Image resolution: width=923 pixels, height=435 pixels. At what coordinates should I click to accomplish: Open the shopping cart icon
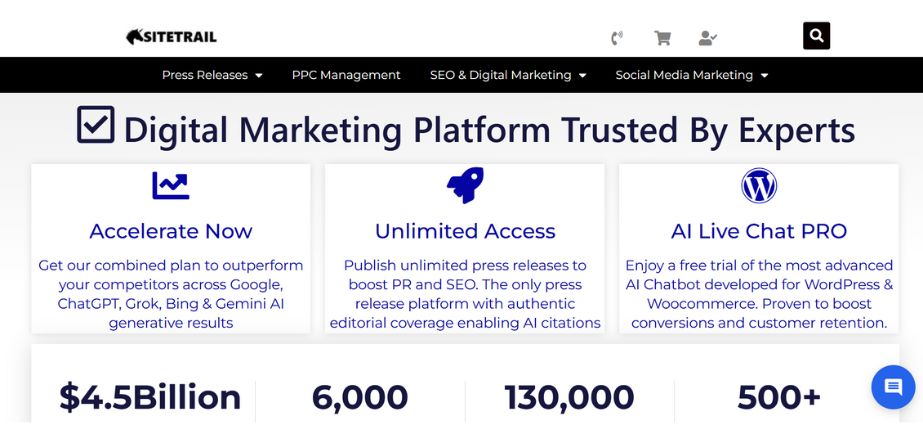(662, 38)
